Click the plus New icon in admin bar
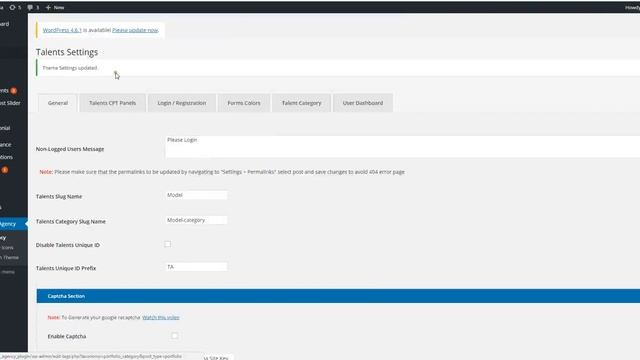The width and height of the screenshot is (640, 360). (x=48, y=7)
